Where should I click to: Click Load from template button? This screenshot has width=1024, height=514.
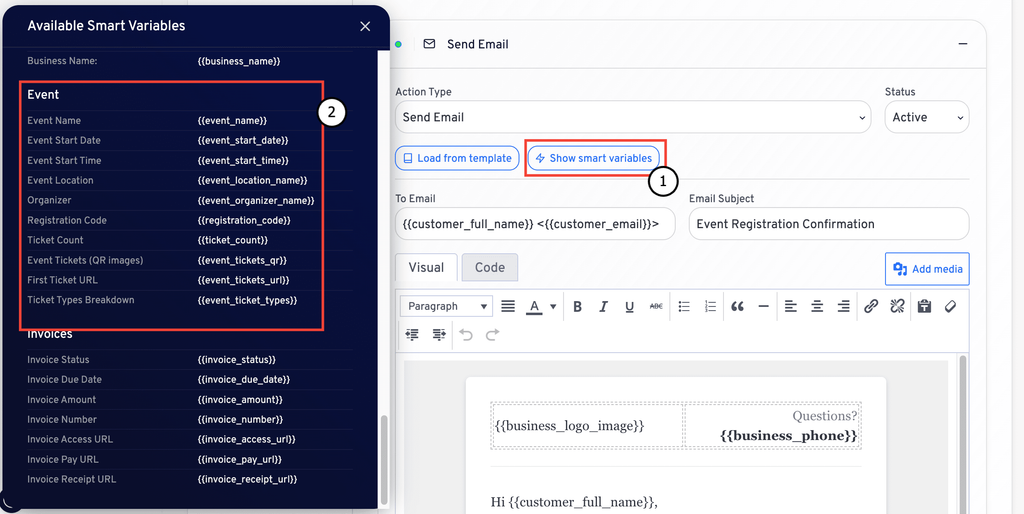[x=457, y=158]
